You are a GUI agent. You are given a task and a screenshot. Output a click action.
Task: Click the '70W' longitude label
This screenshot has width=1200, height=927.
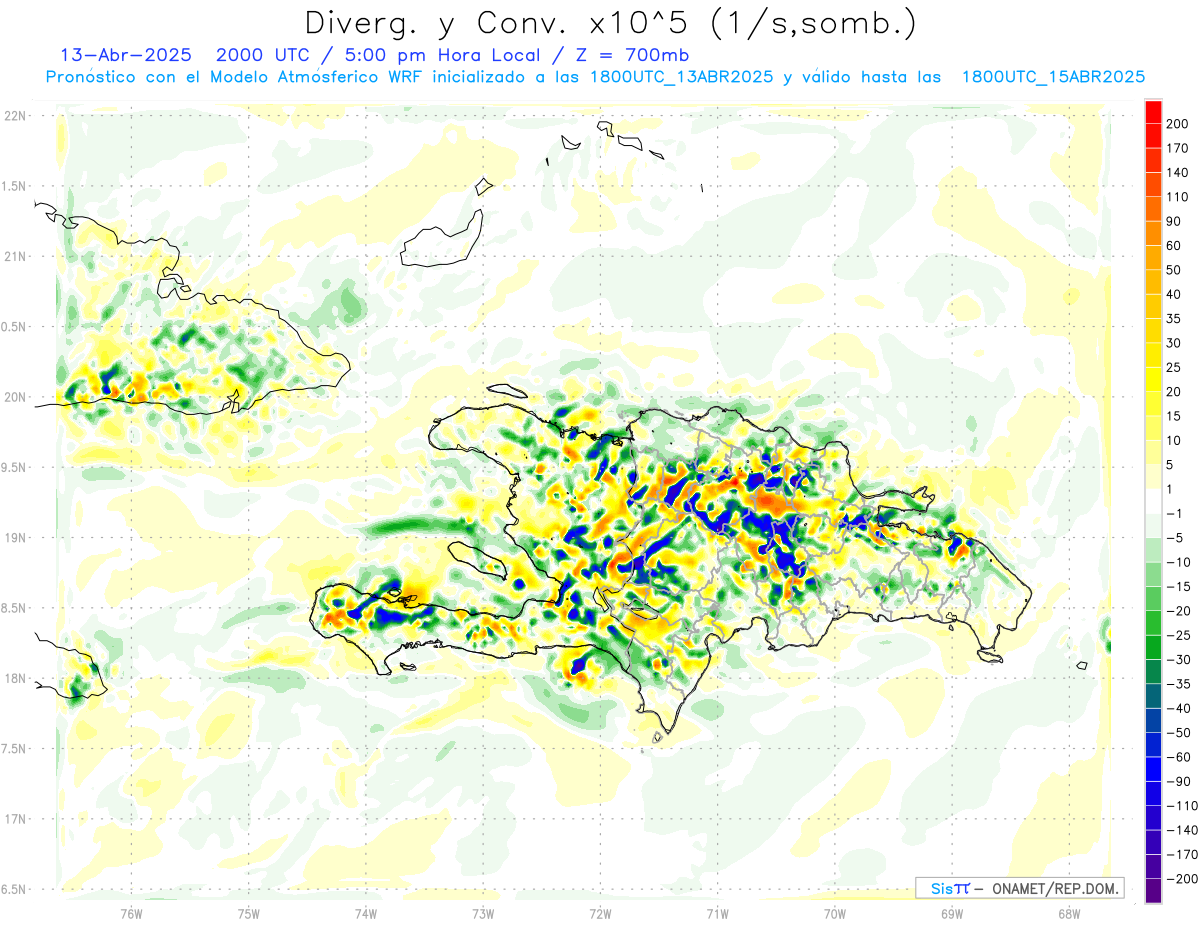pyautogui.click(x=834, y=913)
